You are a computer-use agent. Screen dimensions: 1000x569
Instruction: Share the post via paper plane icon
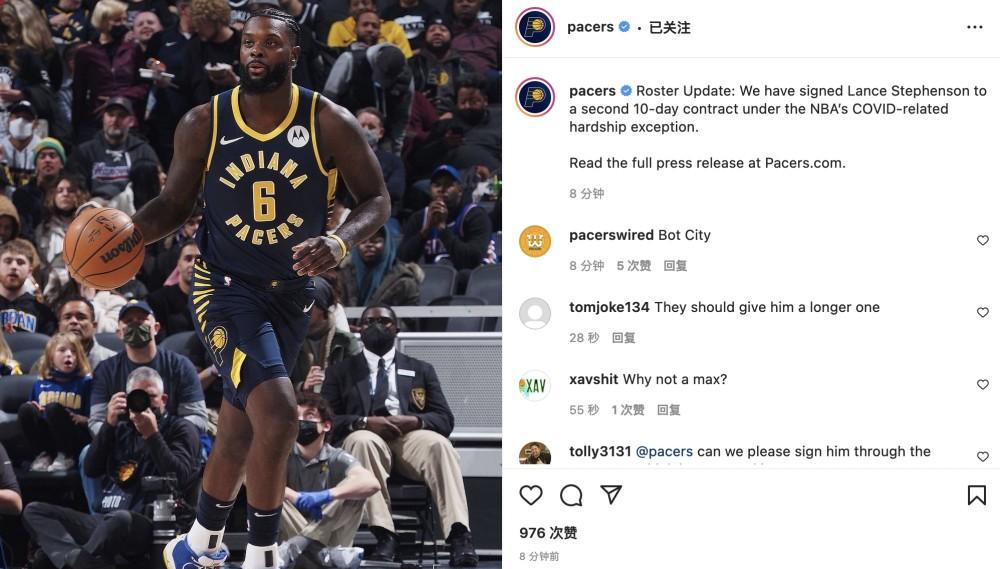coord(611,494)
